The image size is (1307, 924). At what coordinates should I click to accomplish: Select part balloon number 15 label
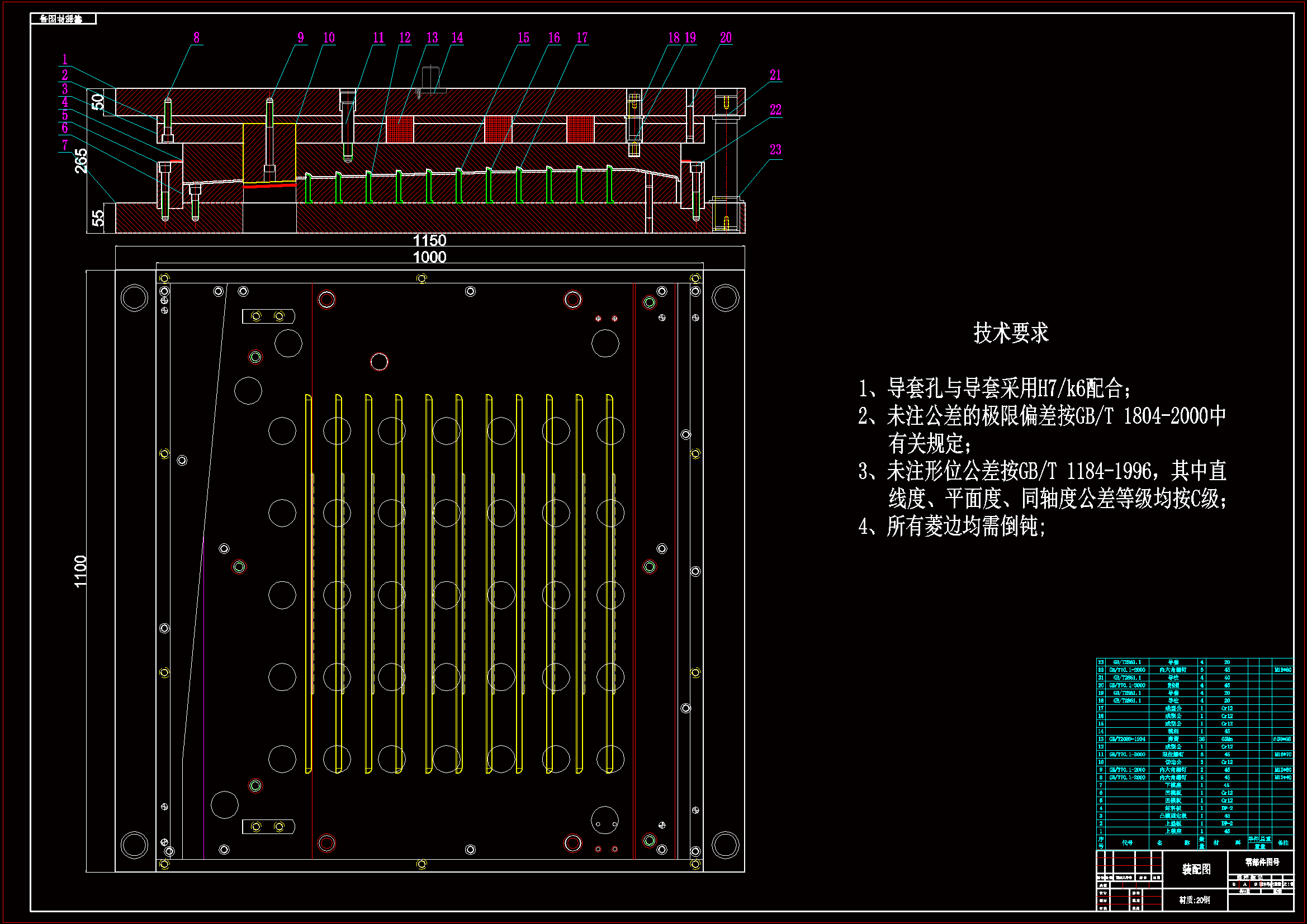coord(523,37)
